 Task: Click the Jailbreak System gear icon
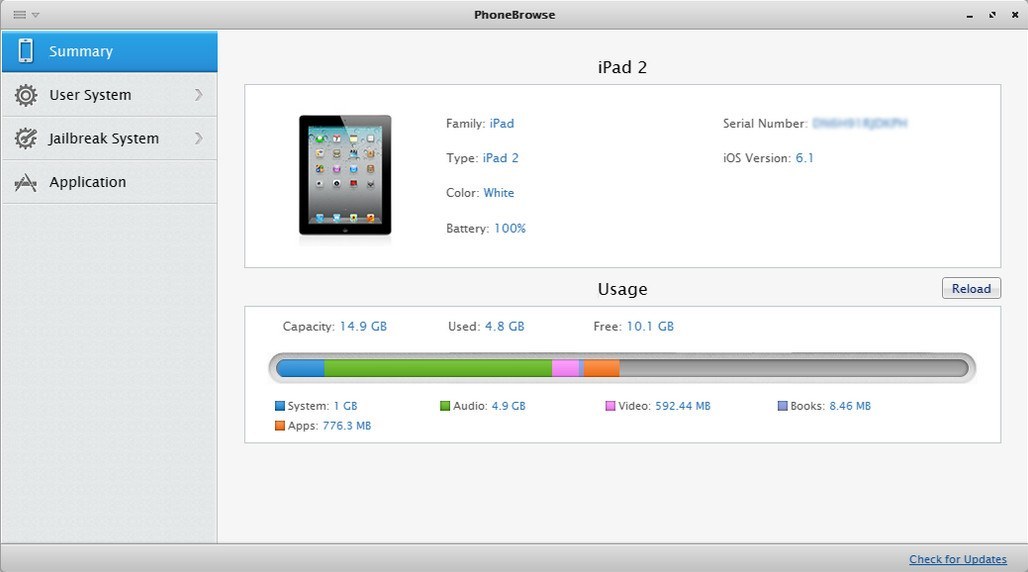pyautogui.click(x=26, y=138)
